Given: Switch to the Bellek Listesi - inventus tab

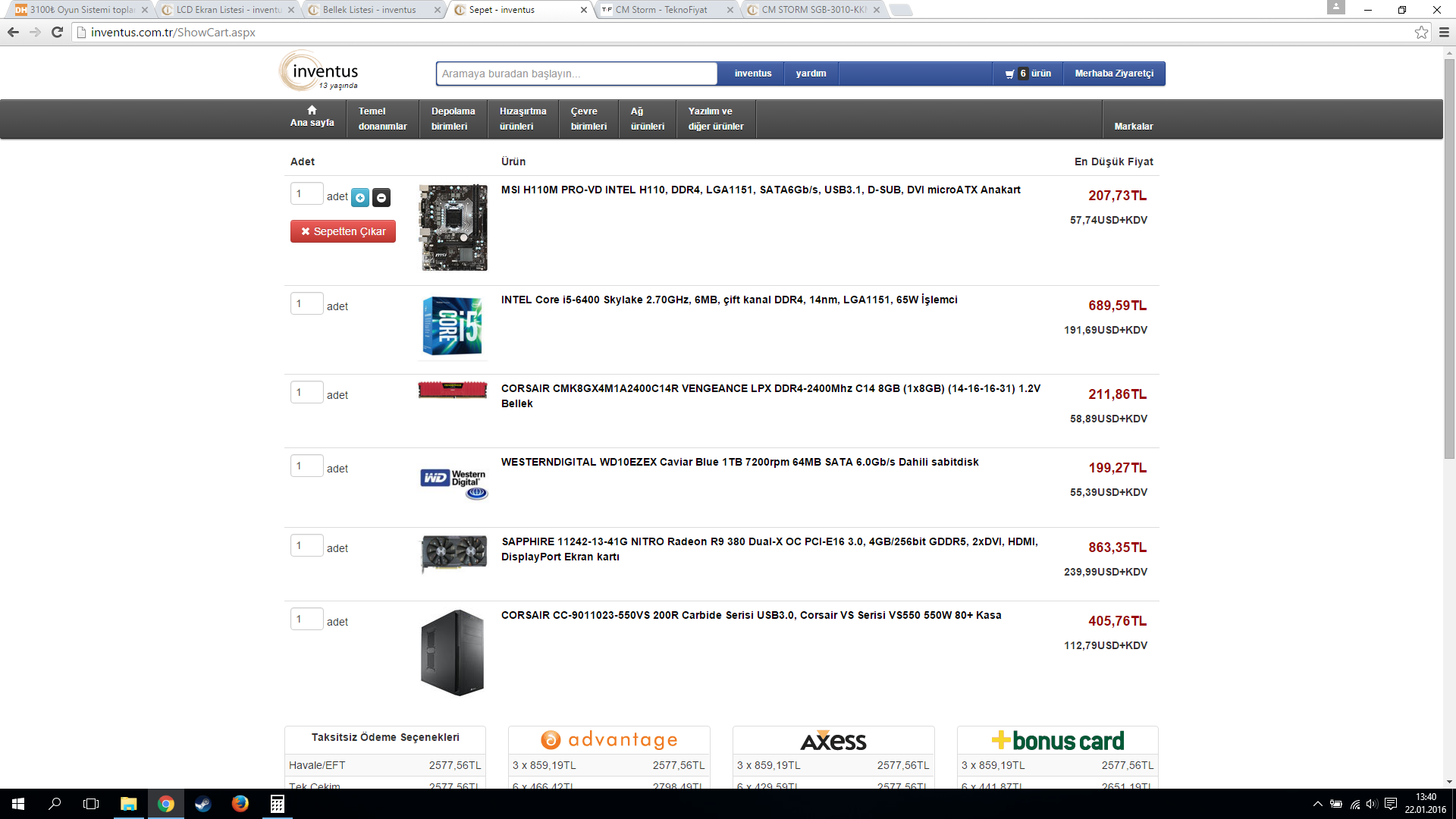Looking at the screenshot, I should [369, 10].
